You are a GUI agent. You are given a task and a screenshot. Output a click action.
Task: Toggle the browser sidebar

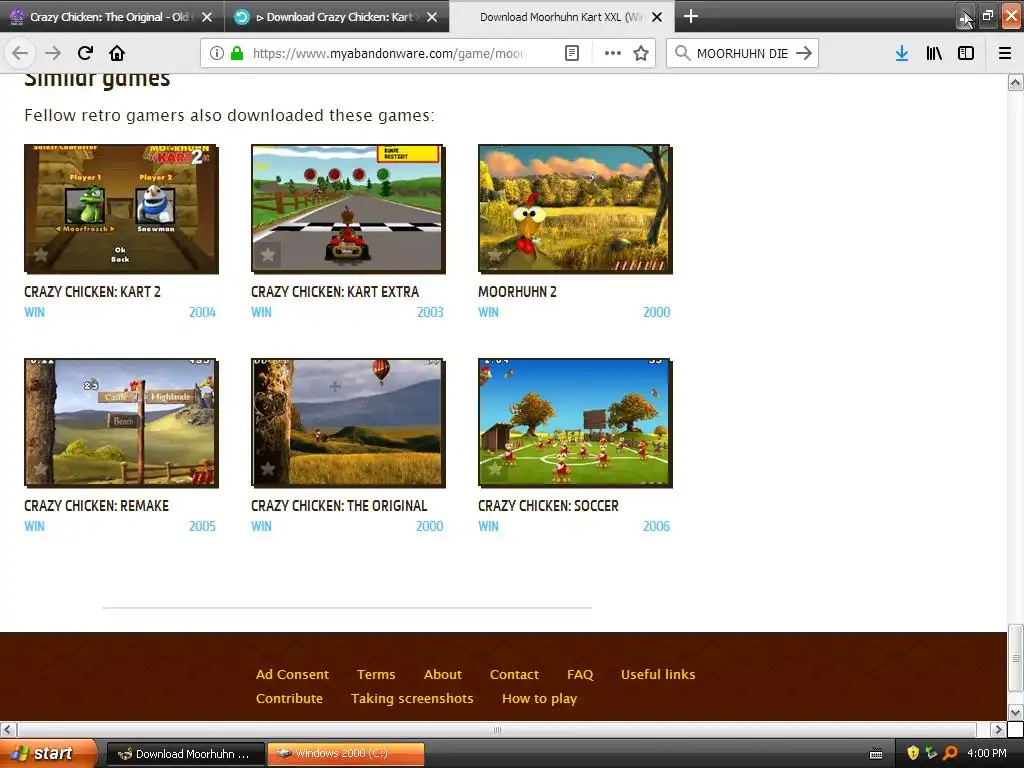tap(966, 53)
